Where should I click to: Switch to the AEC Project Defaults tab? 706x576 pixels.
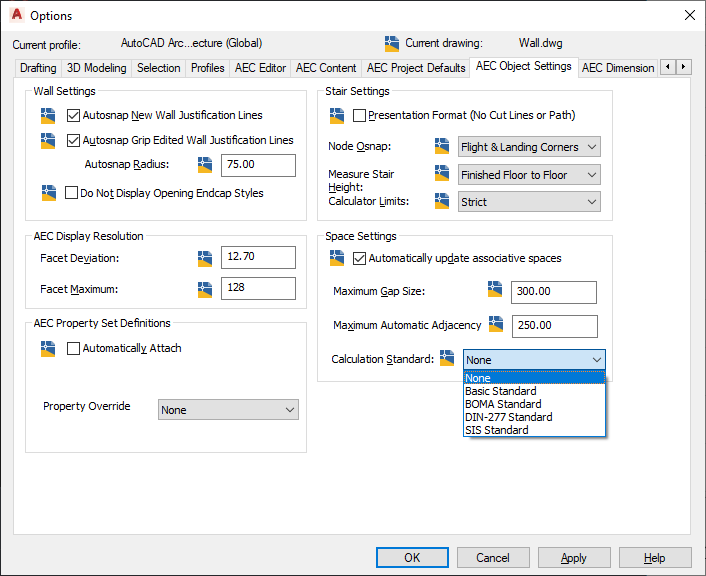pyautogui.click(x=416, y=68)
